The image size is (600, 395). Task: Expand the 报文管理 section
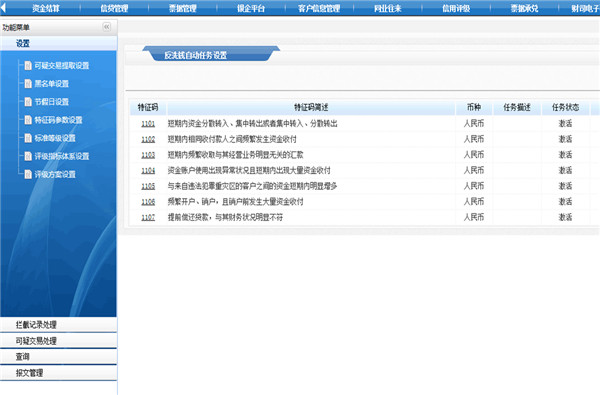coord(59,373)
